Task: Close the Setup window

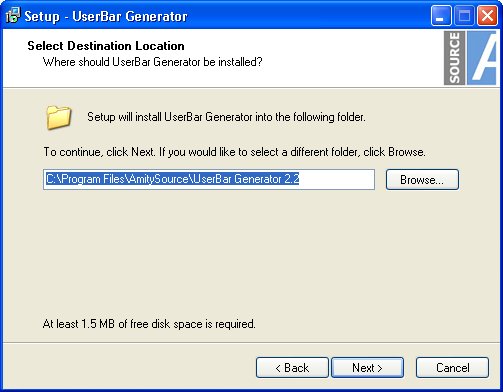Action: point(487,15)
